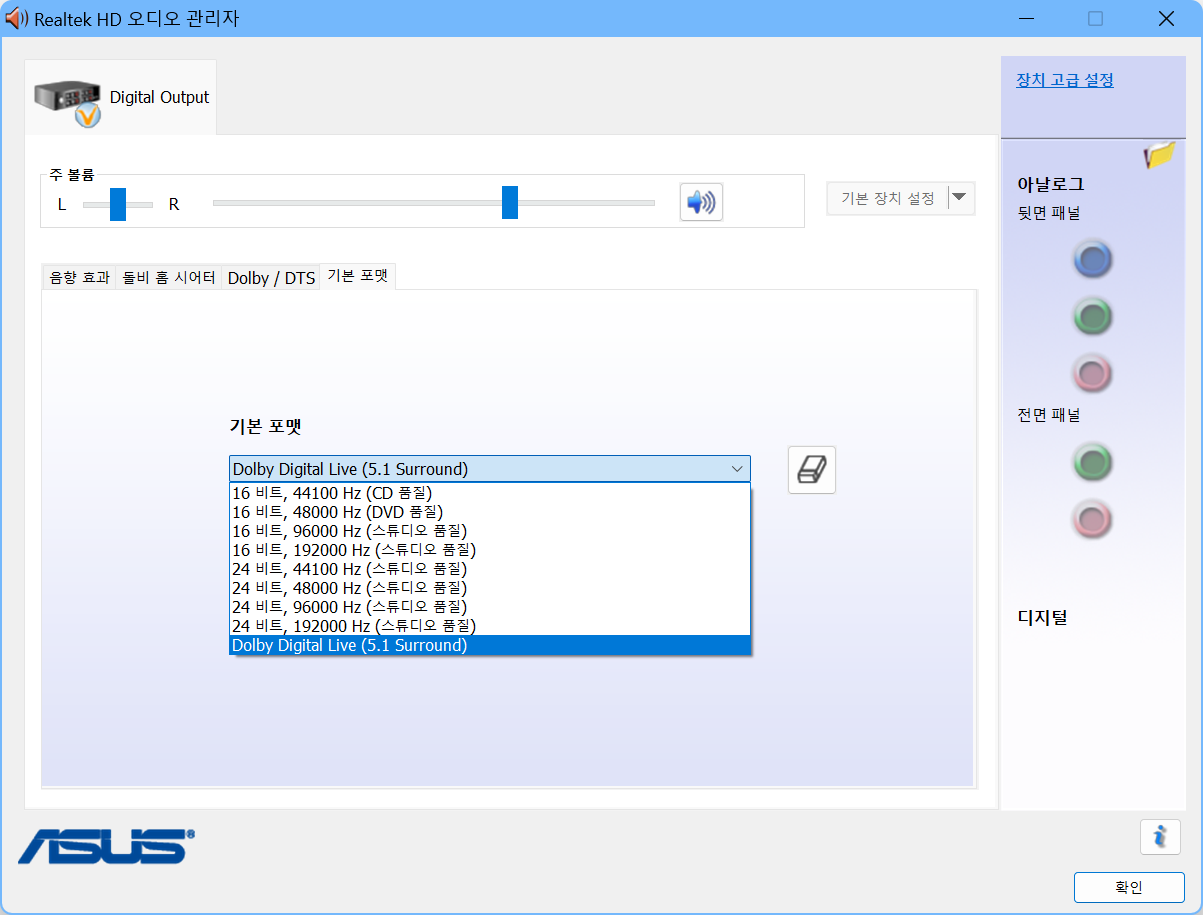Choose 24 비트, 96000 Hz option
This screenshot has width=1203, height=915.
(490, 607)
